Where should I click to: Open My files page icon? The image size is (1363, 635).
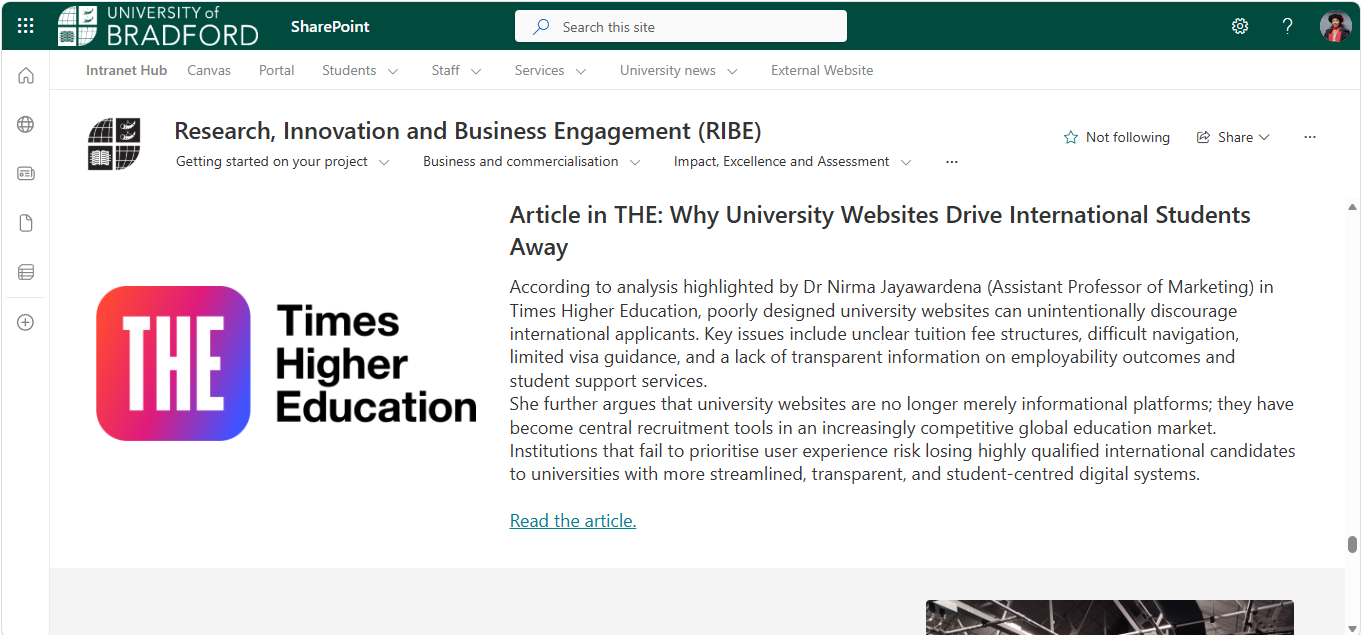click(x=26, y=223)
